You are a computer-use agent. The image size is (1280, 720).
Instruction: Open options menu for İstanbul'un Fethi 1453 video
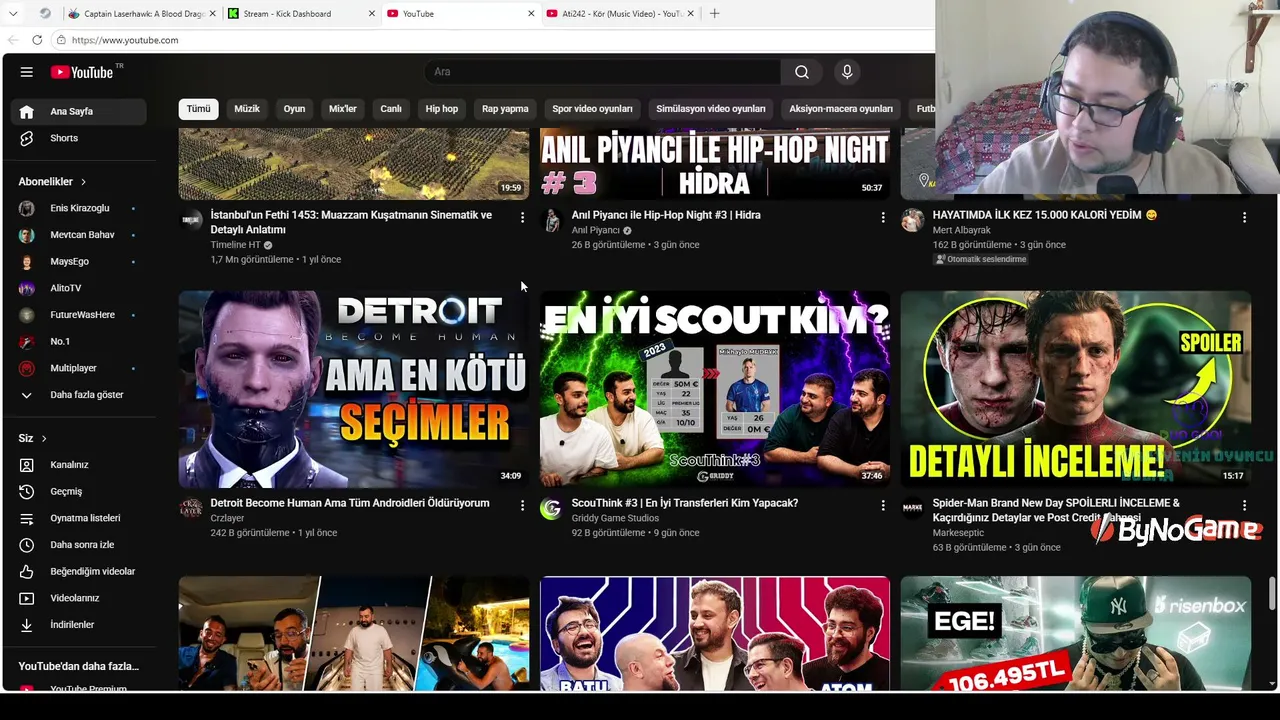(x=522, y=217)
